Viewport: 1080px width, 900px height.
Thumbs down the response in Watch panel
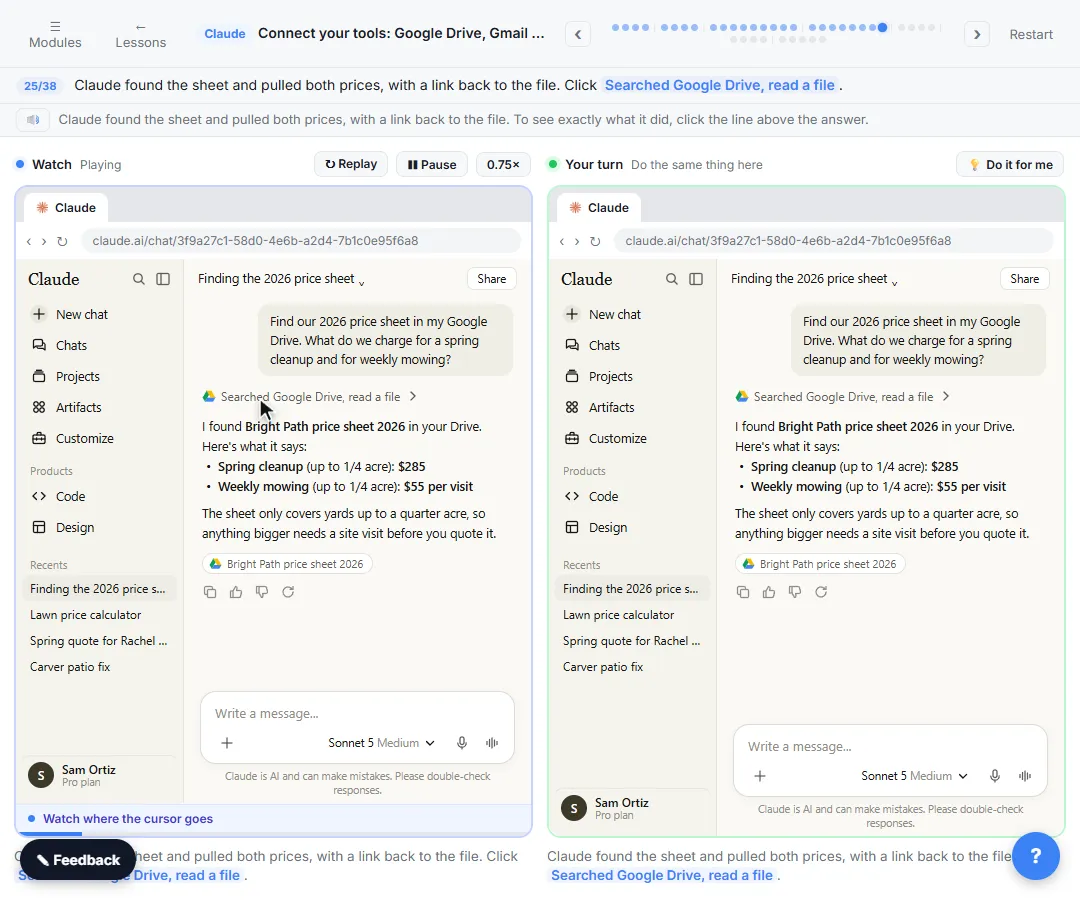coord(262,592)
